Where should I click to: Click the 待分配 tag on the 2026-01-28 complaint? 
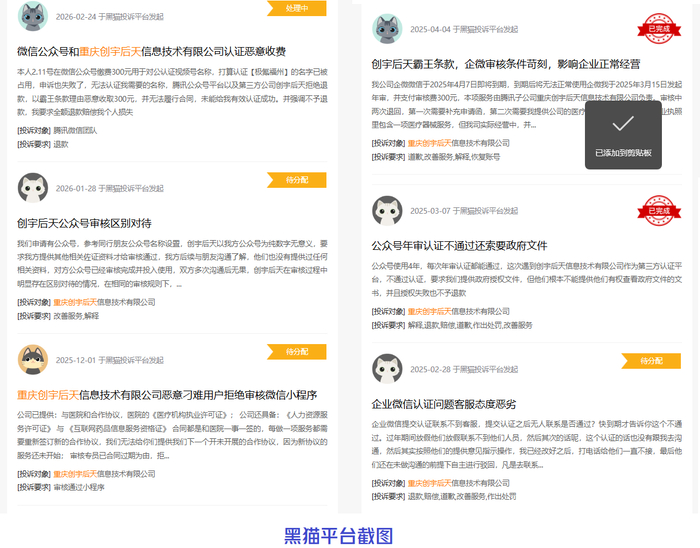coord(297,180)
